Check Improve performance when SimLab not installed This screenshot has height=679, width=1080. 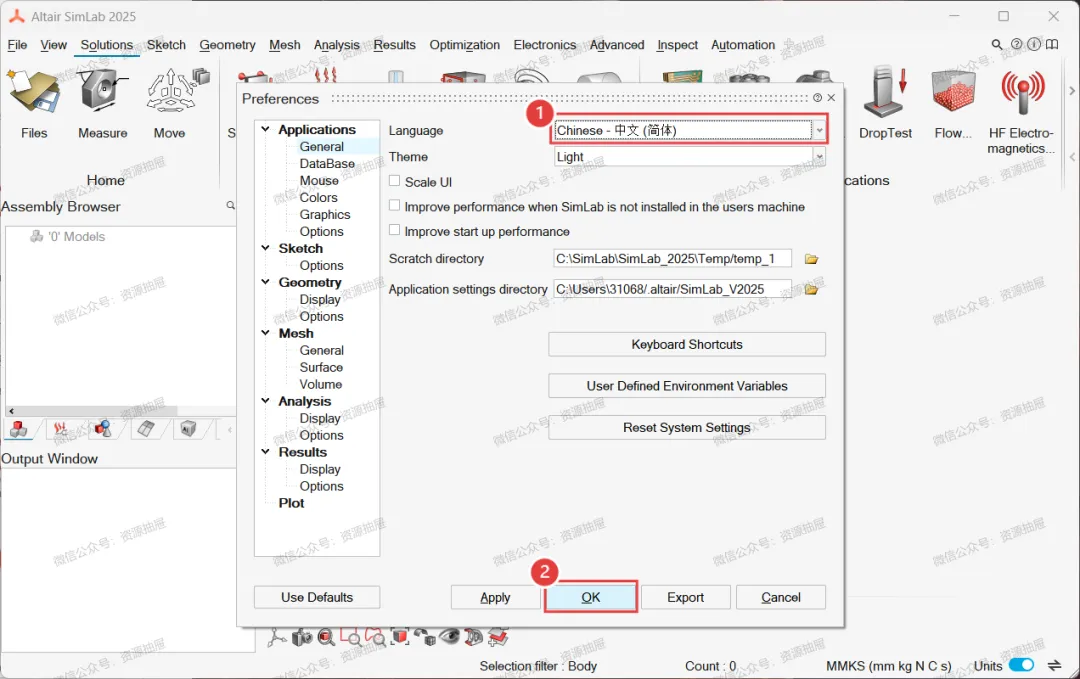pyautogui.click(x=395, y=205)
